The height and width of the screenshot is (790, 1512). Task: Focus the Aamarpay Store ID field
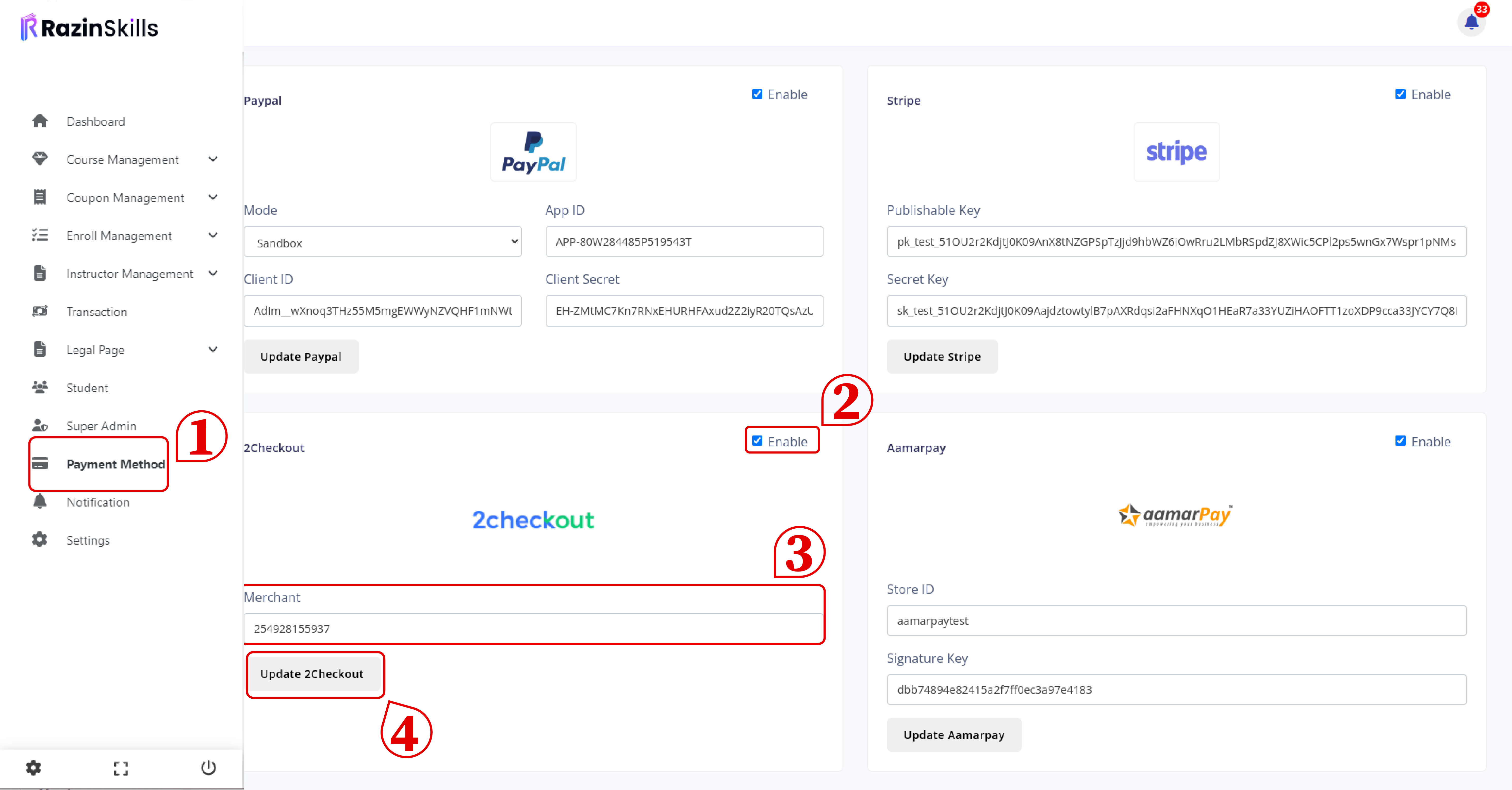click(x=1176, y=621)
